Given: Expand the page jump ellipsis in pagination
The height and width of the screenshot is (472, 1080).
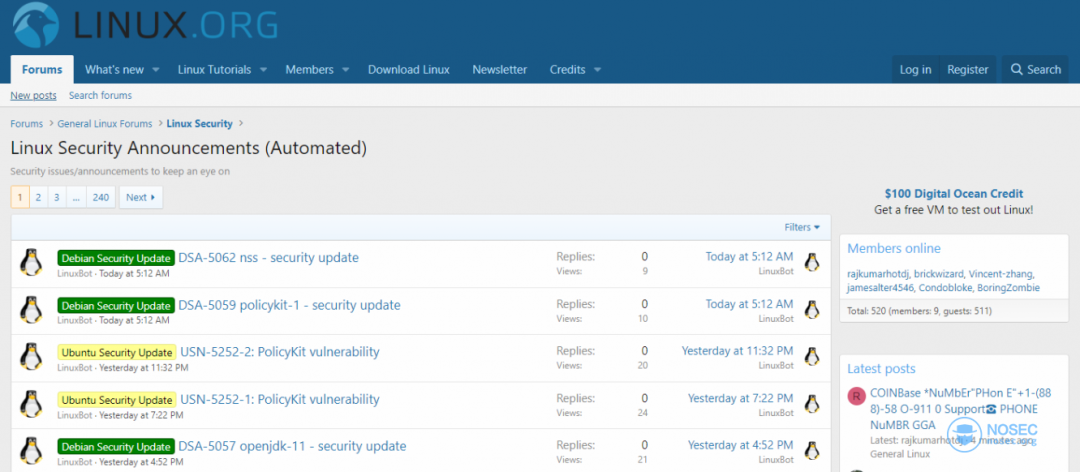Looking at the screenshot, I should [76, 197].
